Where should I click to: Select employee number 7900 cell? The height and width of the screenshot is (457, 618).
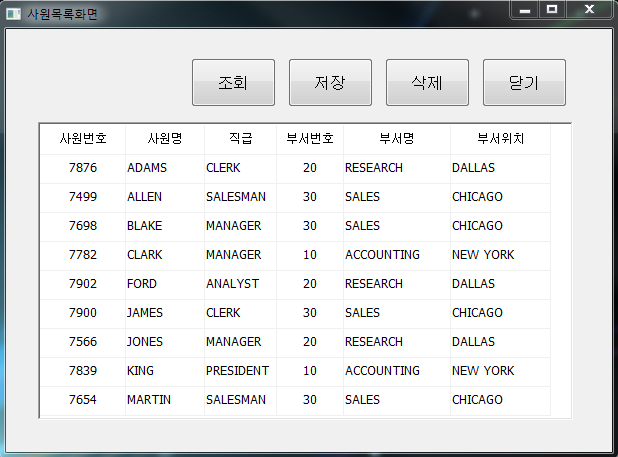(83, 313)
